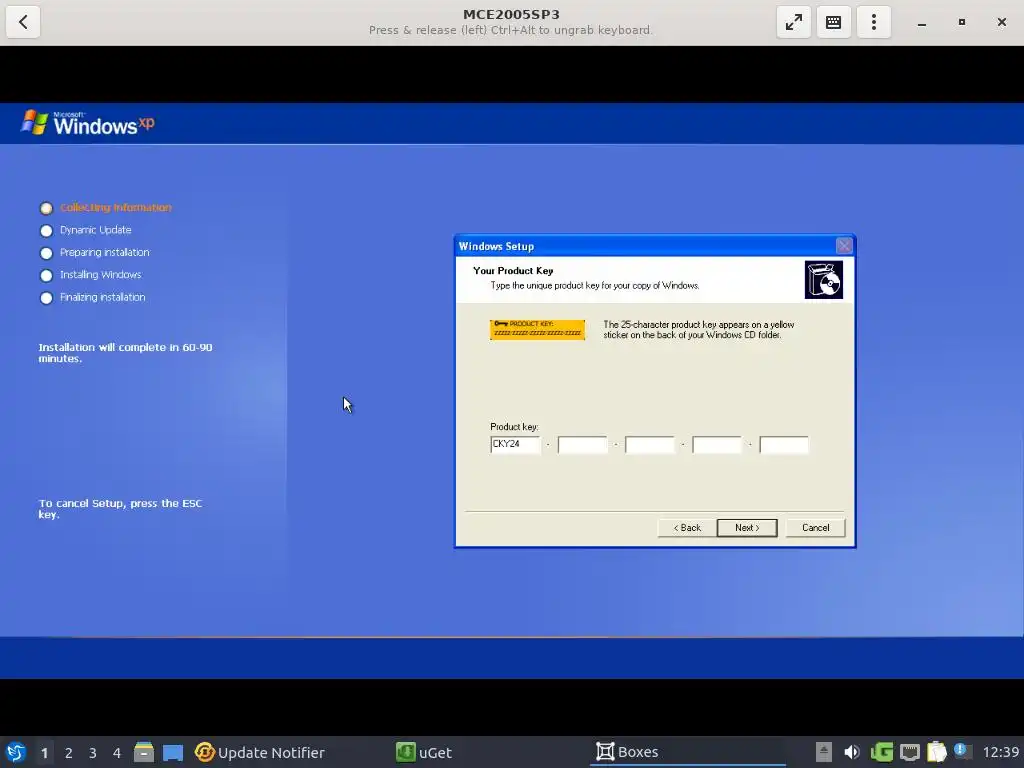Click the 'To cancel Setup, press the ESC key' text
The height and width of the screenshot is (768, 1024).
coord(120,509)
